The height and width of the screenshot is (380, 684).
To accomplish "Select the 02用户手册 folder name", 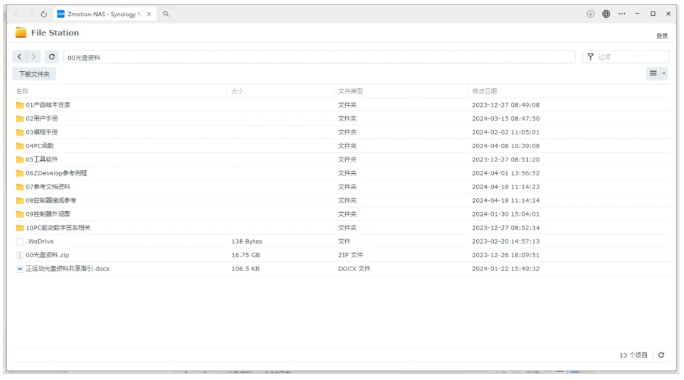I will (41, 118).
